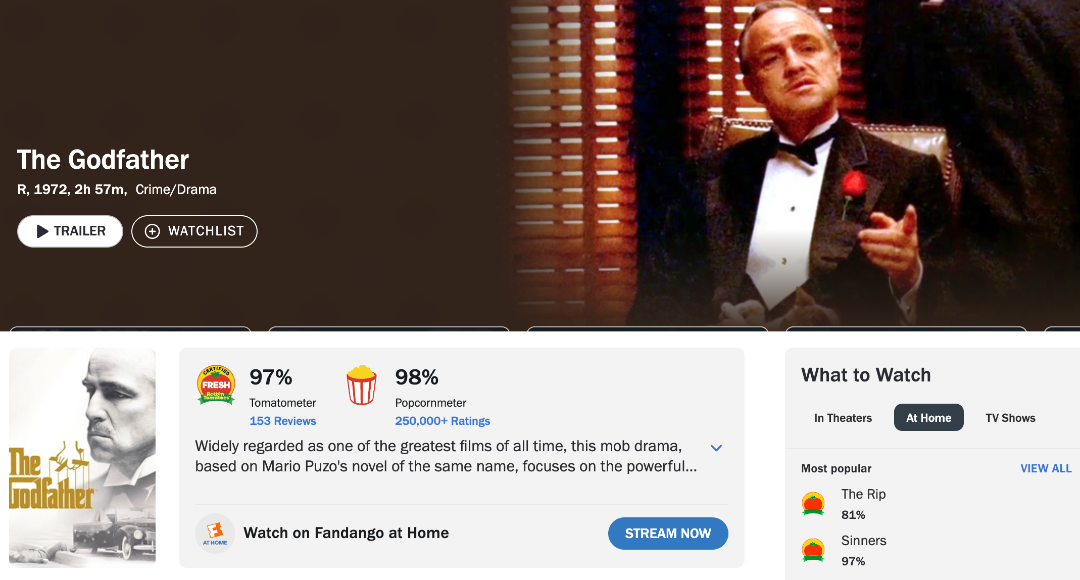Click the 97% Tomatometer score

tap(271, 377)
